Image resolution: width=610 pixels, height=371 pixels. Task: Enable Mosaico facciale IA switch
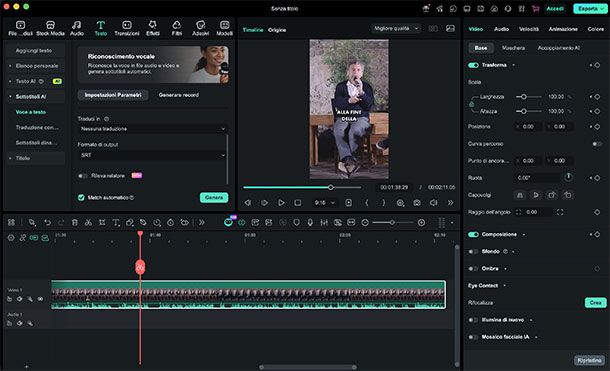pyautogui.click(x=473, y=337)
